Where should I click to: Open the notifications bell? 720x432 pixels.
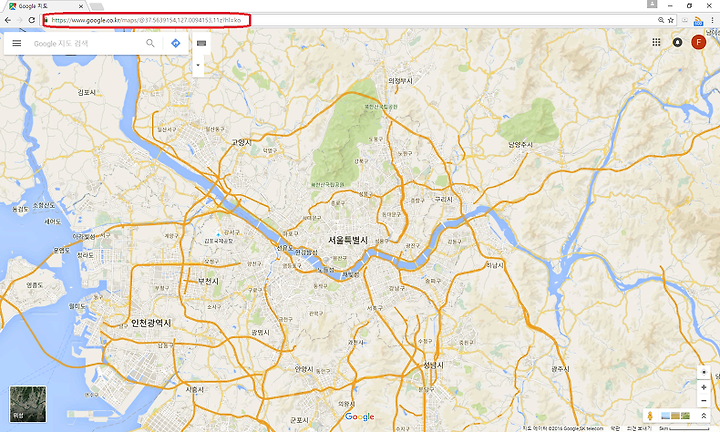pos(677,42)
